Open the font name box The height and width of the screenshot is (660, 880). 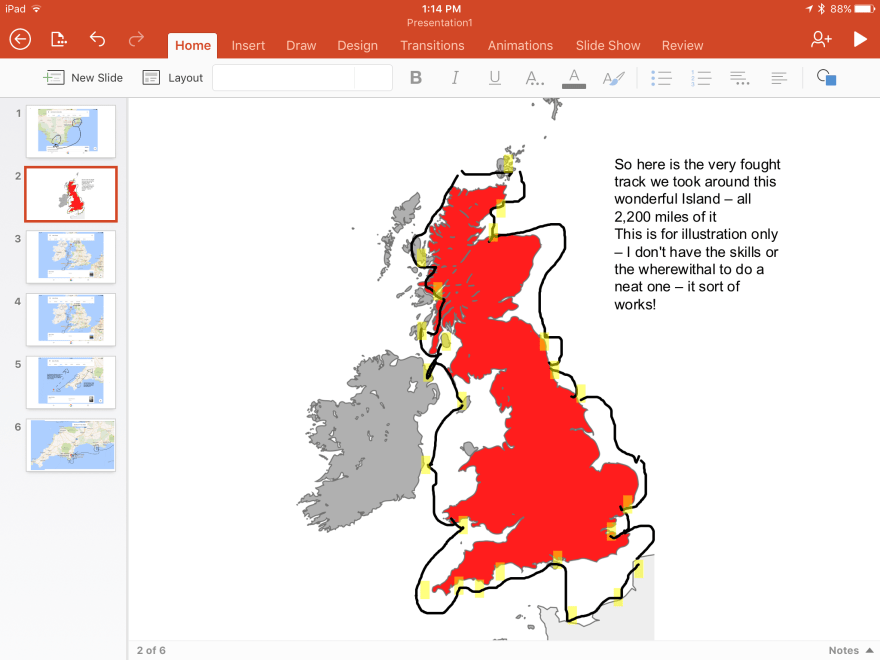click(283, 78)
